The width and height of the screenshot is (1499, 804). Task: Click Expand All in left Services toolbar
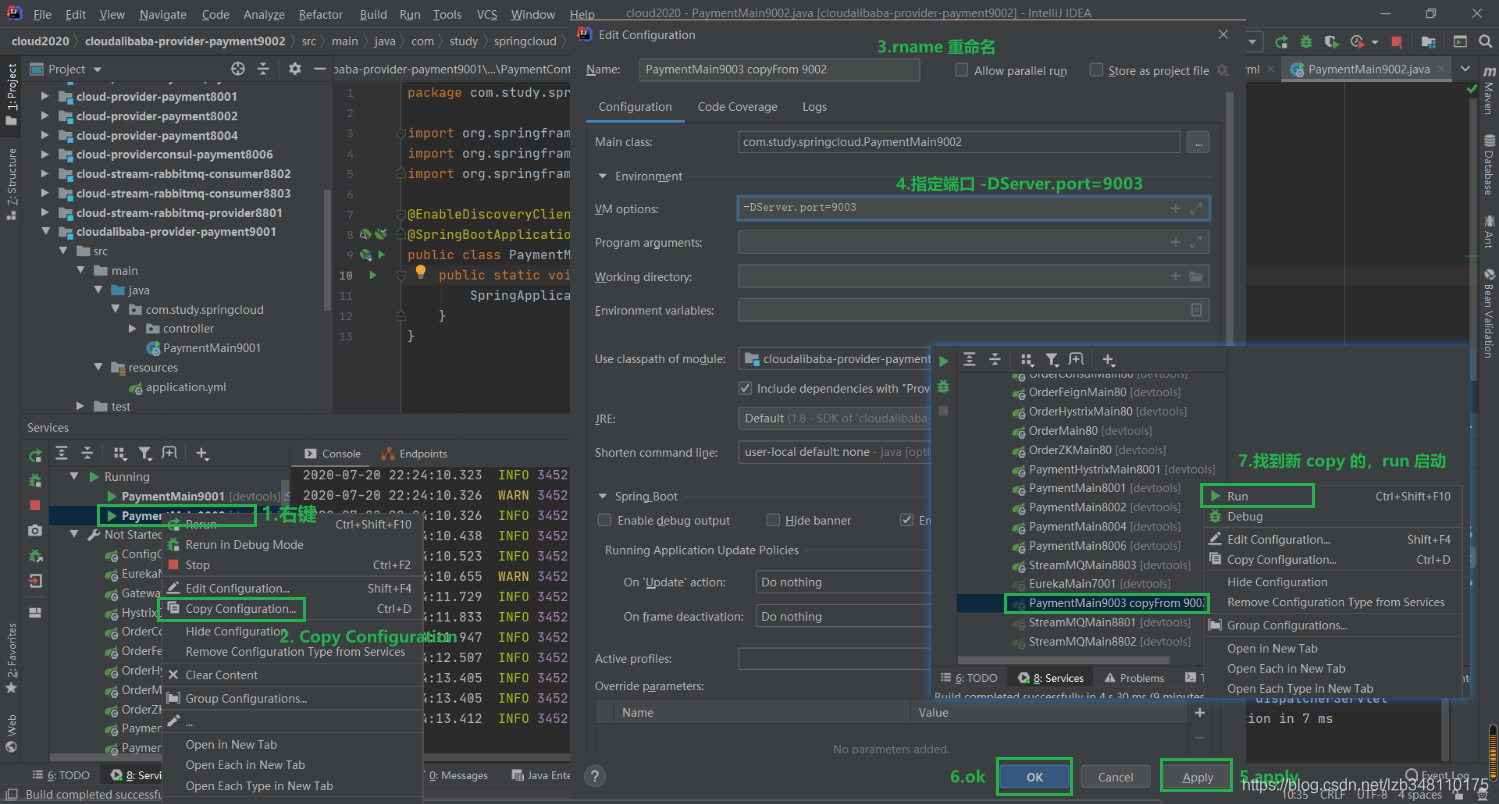(62, 453)
